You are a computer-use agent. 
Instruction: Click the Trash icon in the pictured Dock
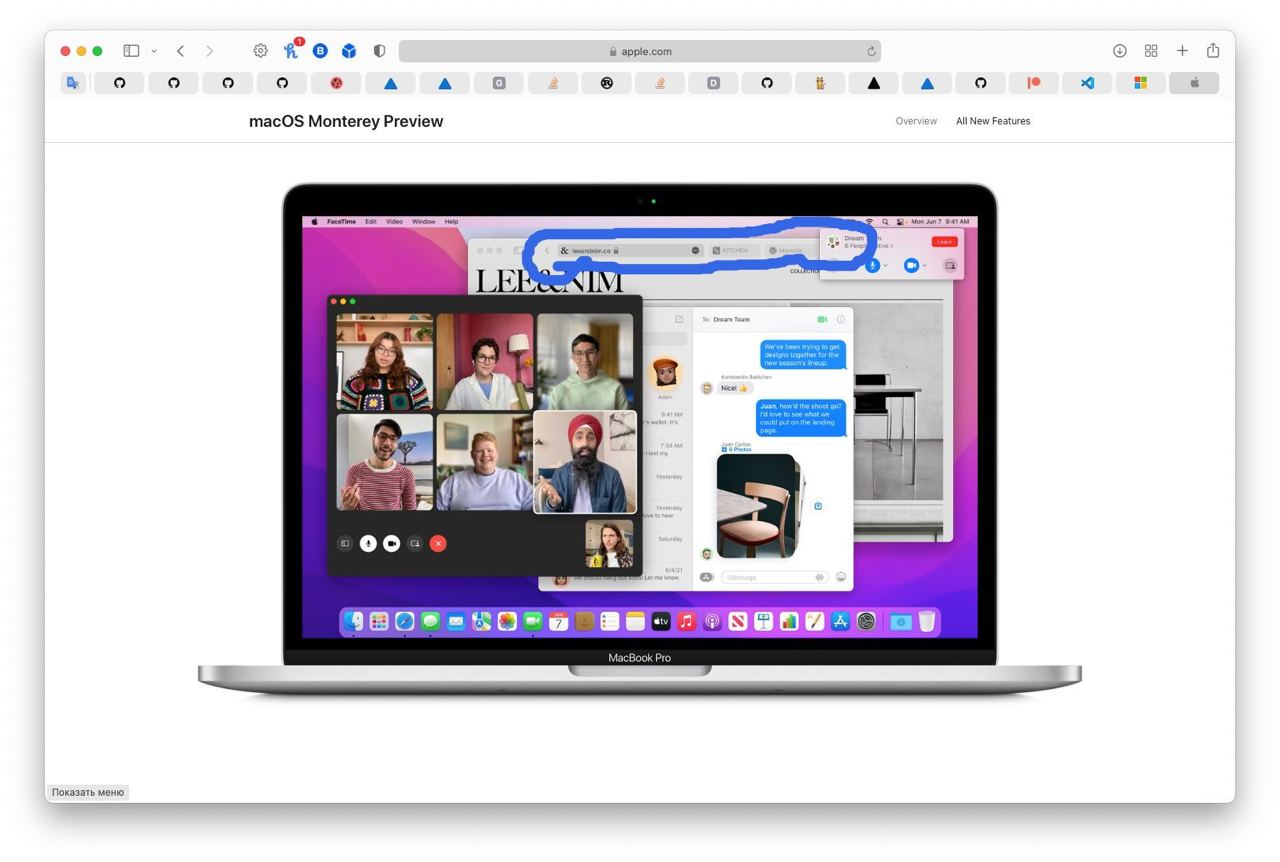[x=927, y=622]
